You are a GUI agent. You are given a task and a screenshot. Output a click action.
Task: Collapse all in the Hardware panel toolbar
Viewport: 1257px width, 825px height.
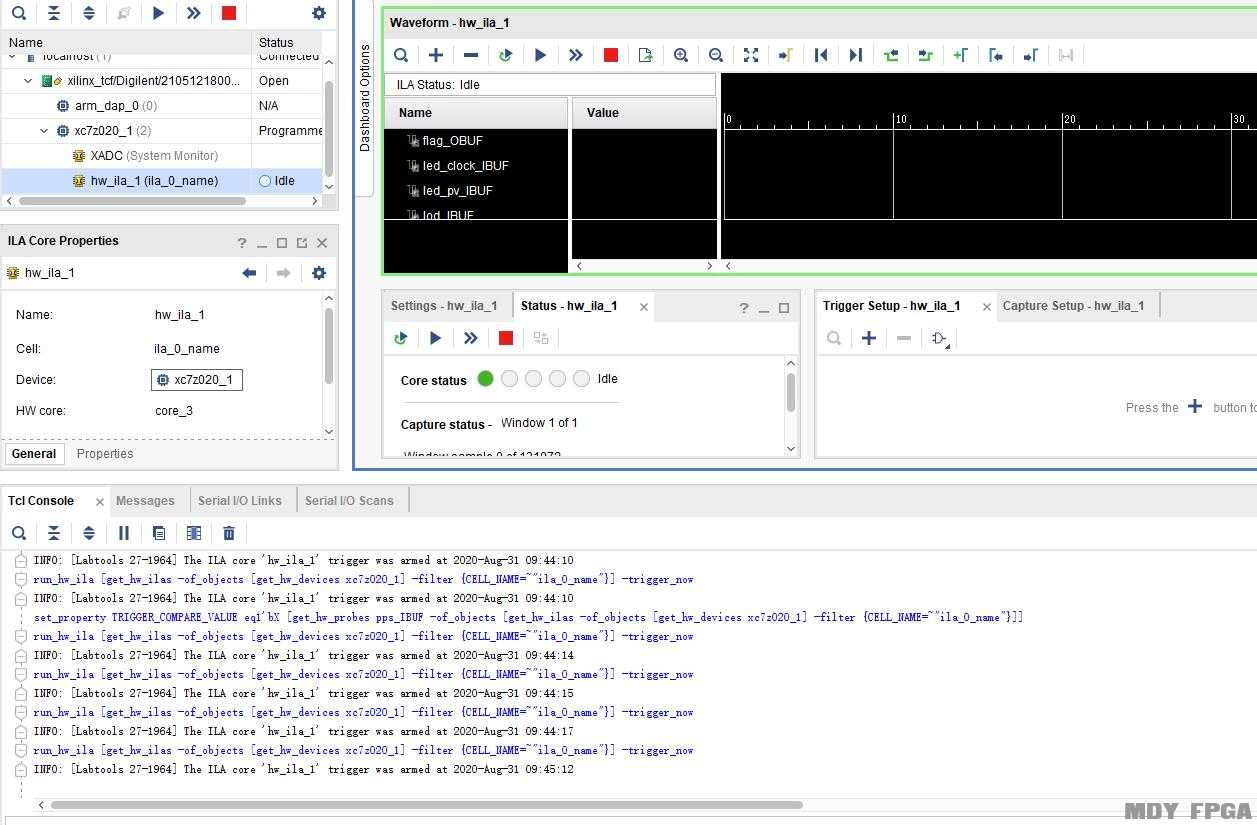(x=54, y=13)
